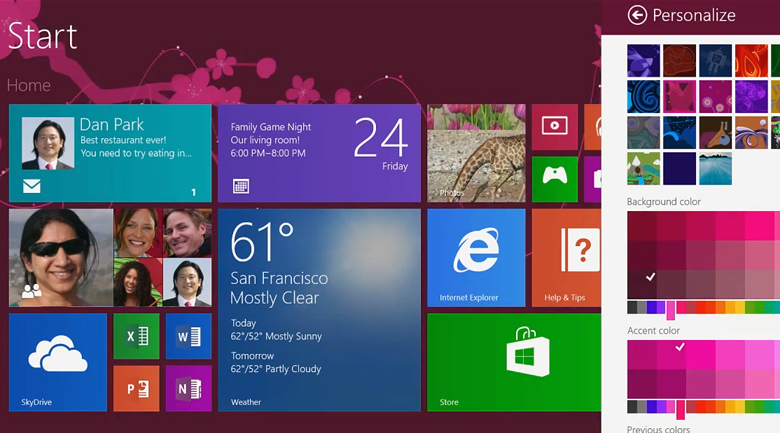The image size is (780, 433).
Task: Open the Windows Store tile
Action: 514,362
